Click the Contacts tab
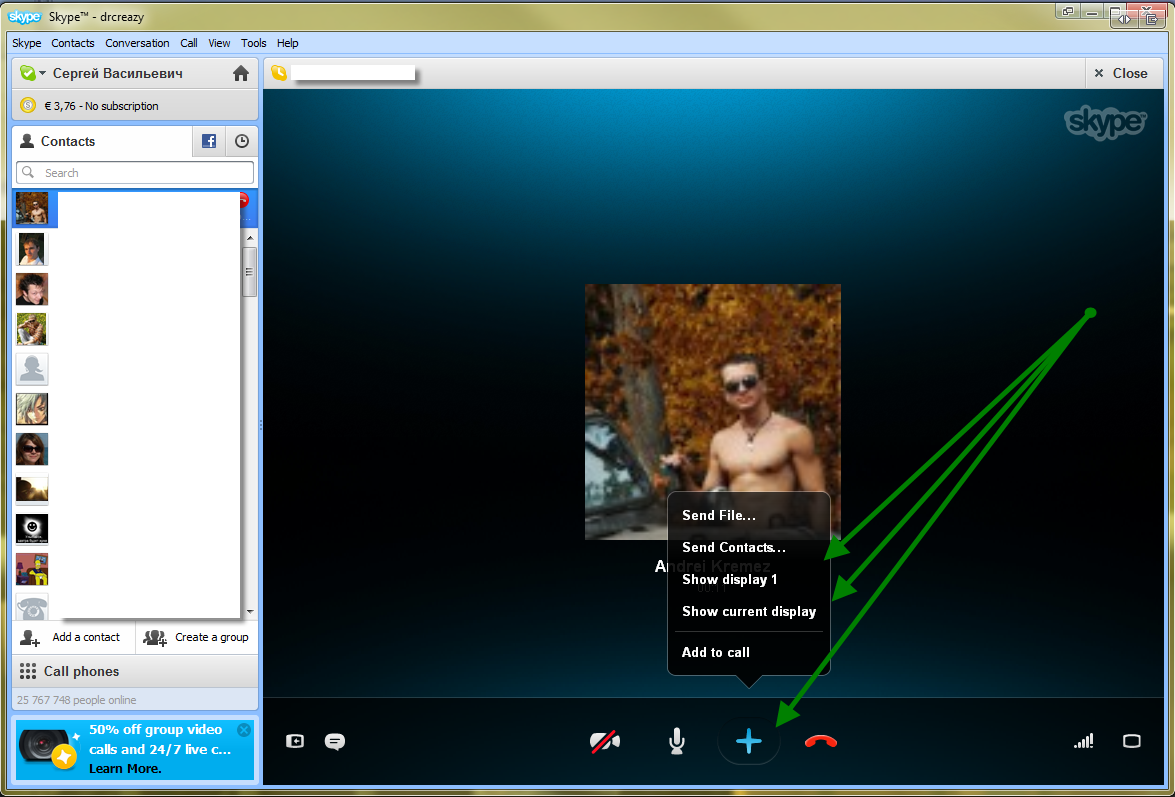Viewport: 1175px width, 797px height. pos(103,141)
